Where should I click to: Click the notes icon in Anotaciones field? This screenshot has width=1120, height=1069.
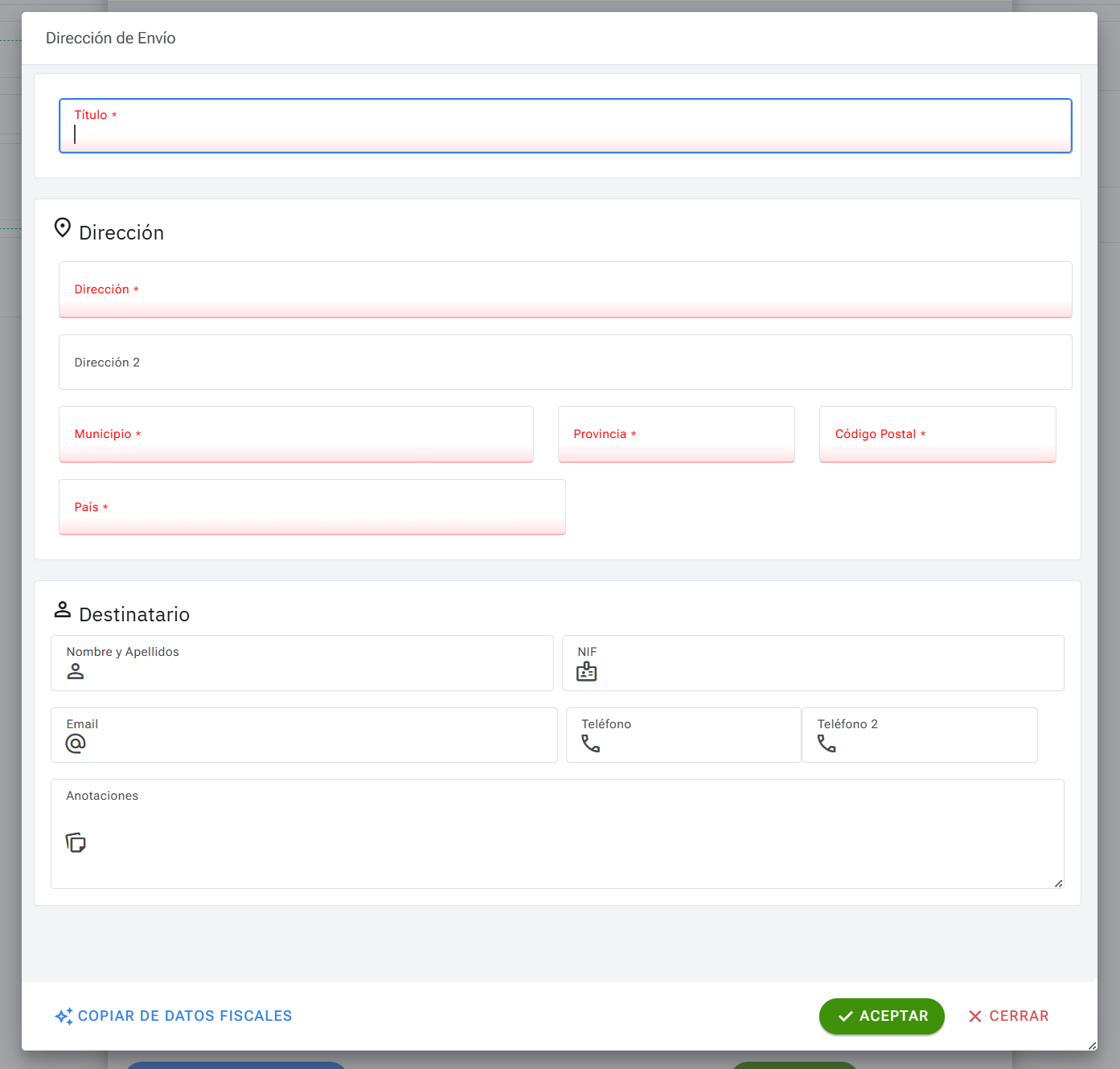coord(76,842)
